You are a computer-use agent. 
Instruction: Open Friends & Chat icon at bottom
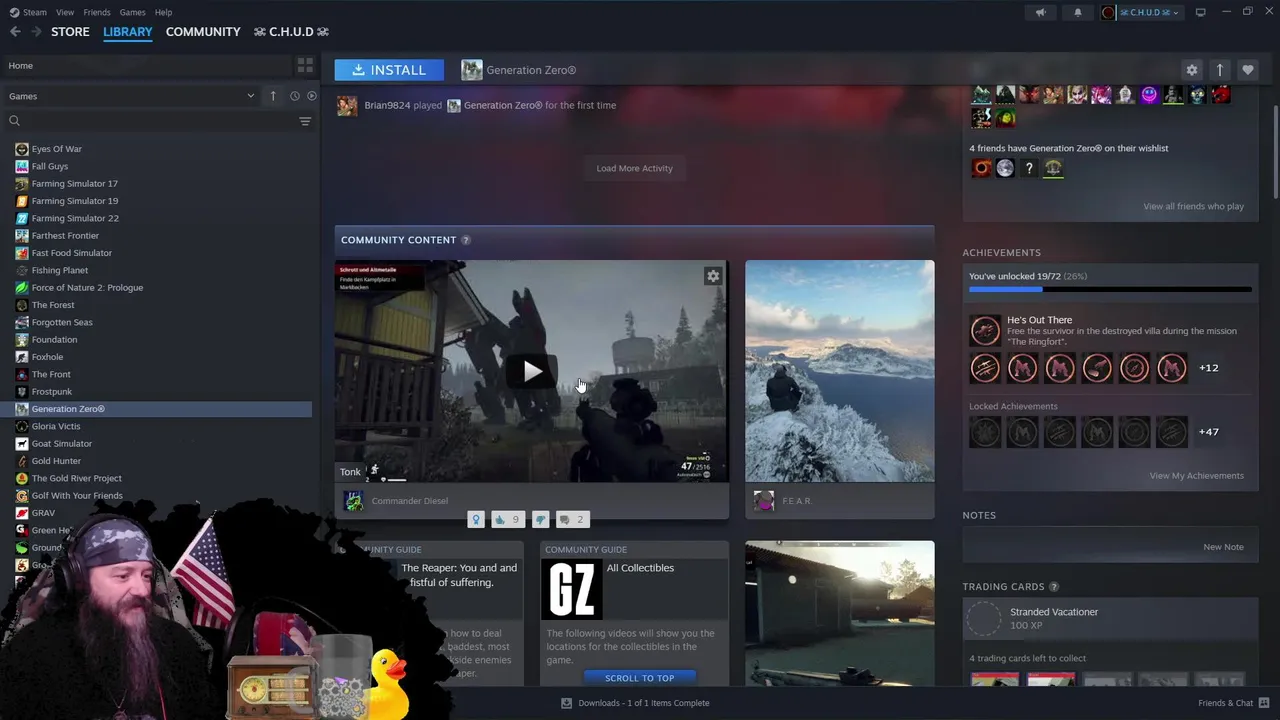[x=1265, y=703]
